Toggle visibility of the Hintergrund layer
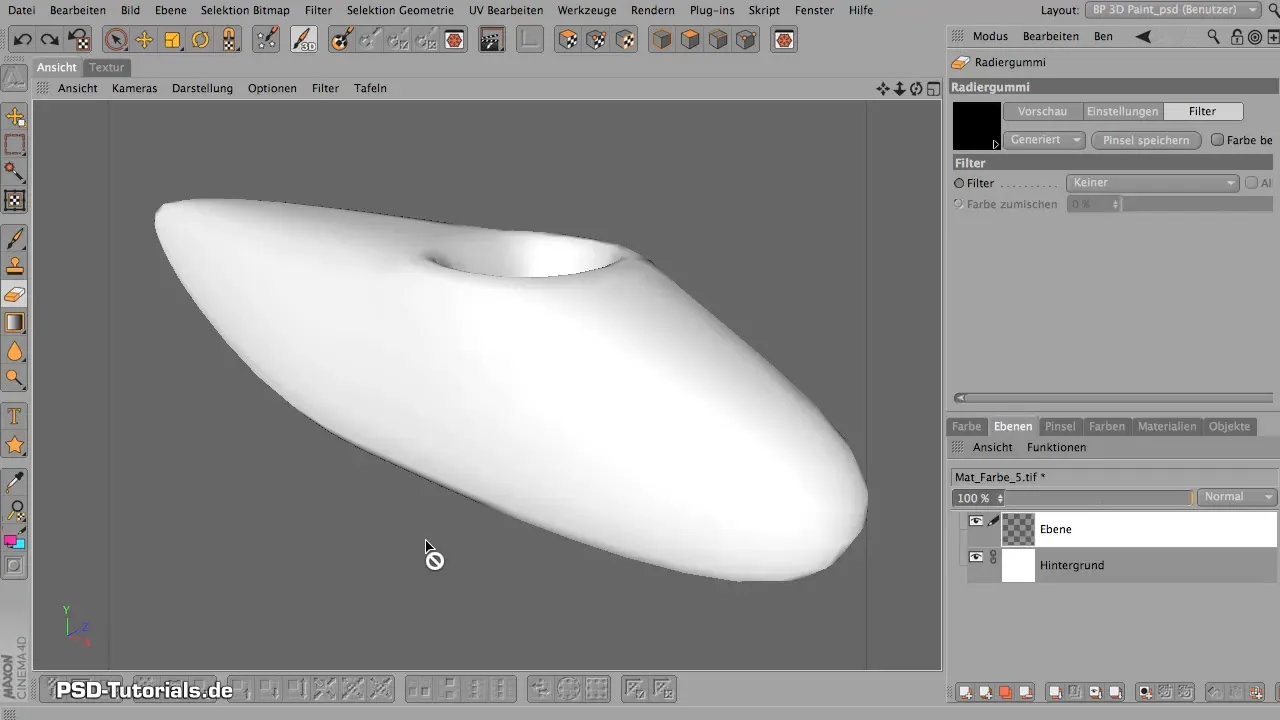Screen dimensions: 1280x720 click(x=976, y=557)
